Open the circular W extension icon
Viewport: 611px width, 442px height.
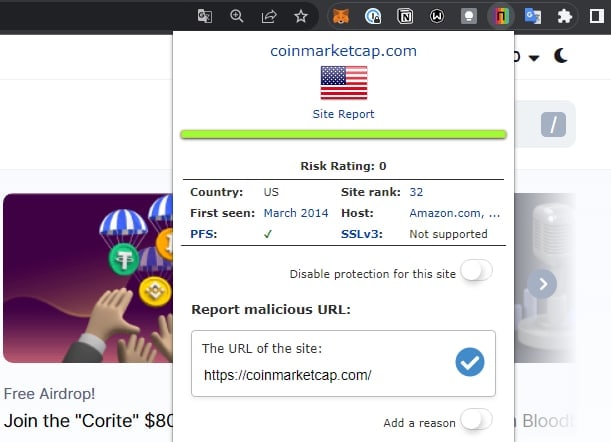pos(437,16)
